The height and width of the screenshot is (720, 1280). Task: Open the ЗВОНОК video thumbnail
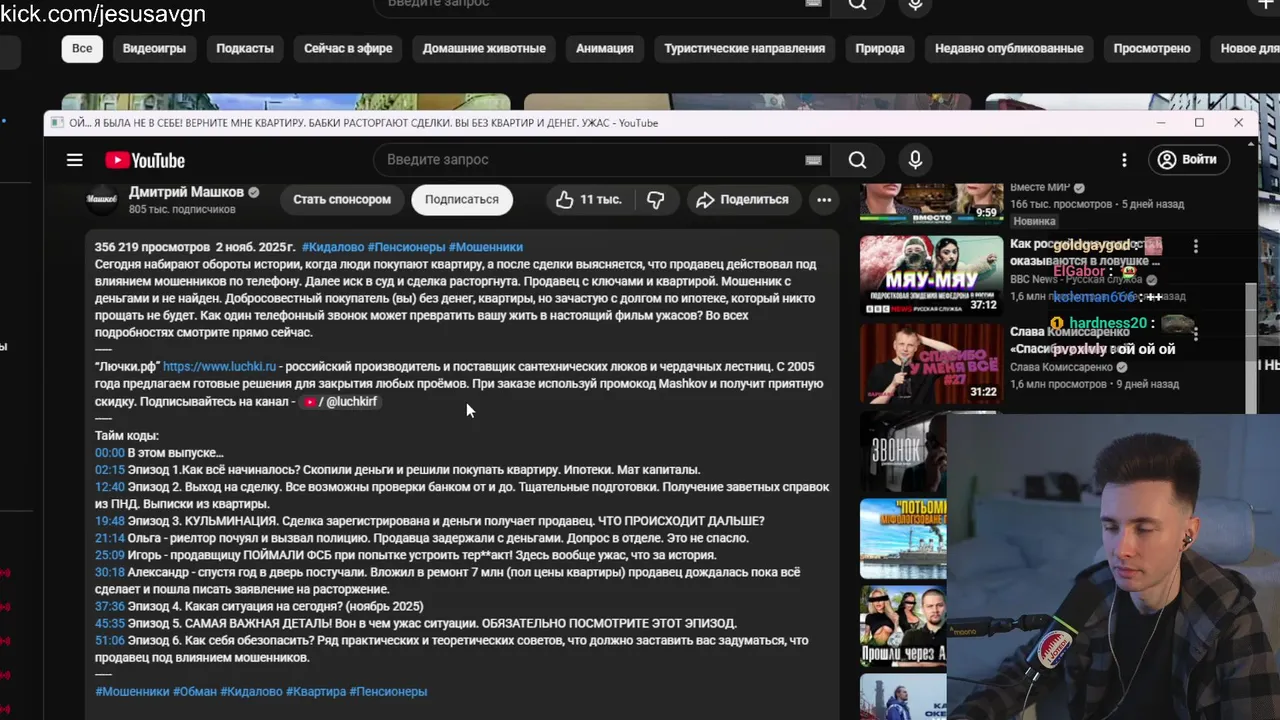[903, 451]
